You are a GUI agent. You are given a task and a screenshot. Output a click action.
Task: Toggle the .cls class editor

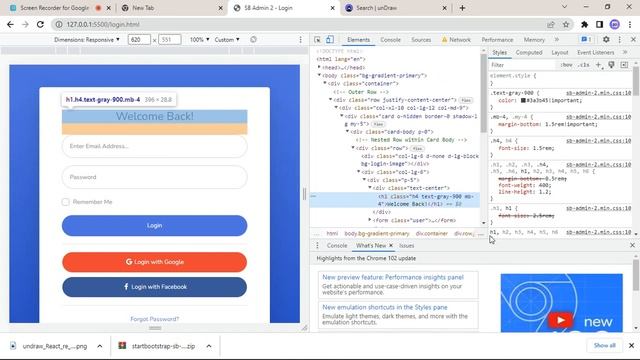(584, 65)
